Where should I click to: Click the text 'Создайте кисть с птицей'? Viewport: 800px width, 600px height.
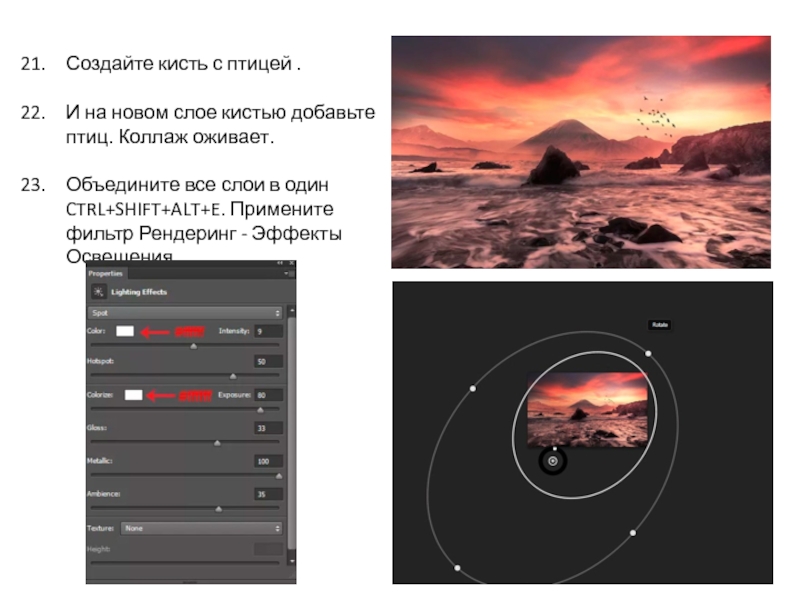179,63
